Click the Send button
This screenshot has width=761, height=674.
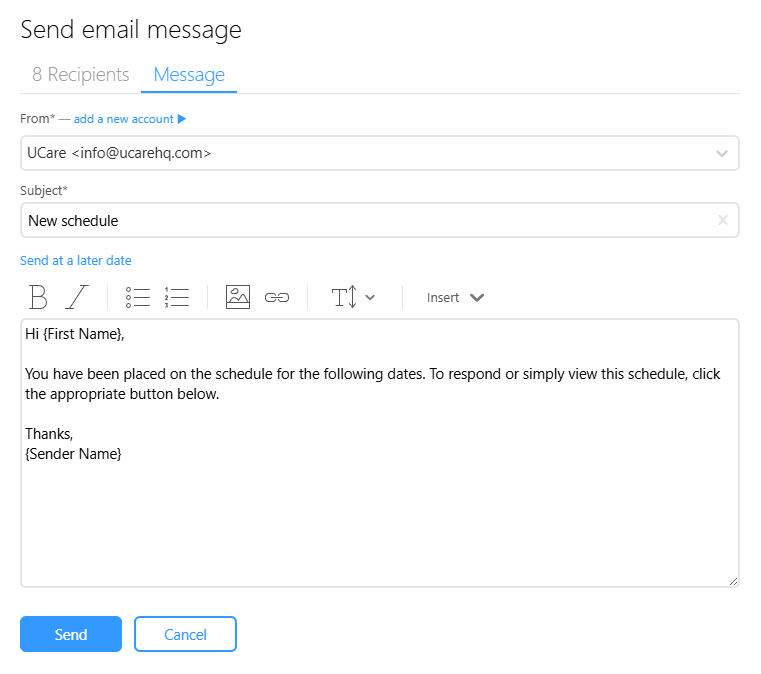pos(71,634)
